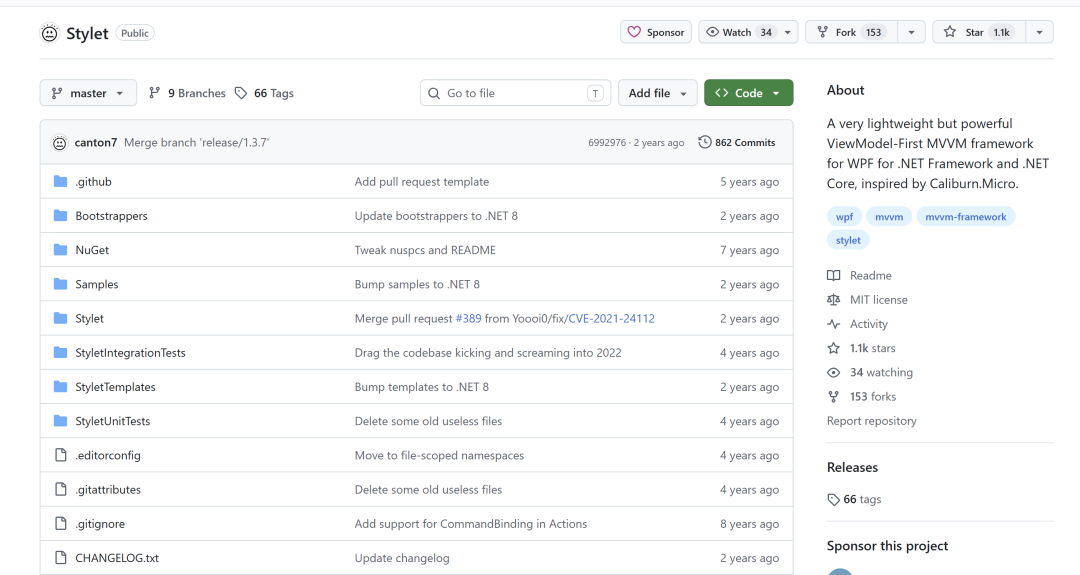This screenshot has height=575, width=1080.
Task: Expand the Star lists dropdown arrow
Action: pos(1039,32)
